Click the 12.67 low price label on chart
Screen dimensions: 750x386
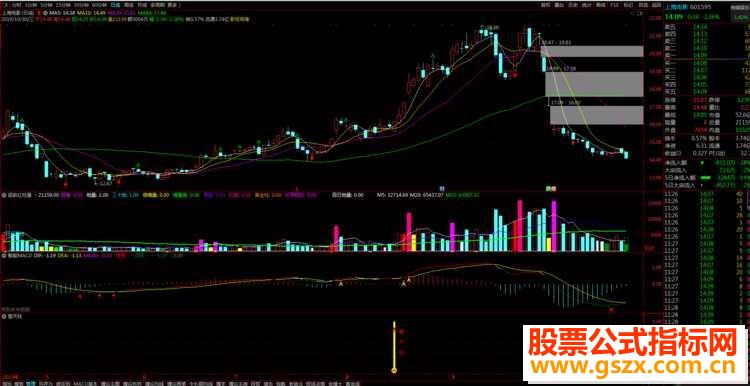(106, 183)
